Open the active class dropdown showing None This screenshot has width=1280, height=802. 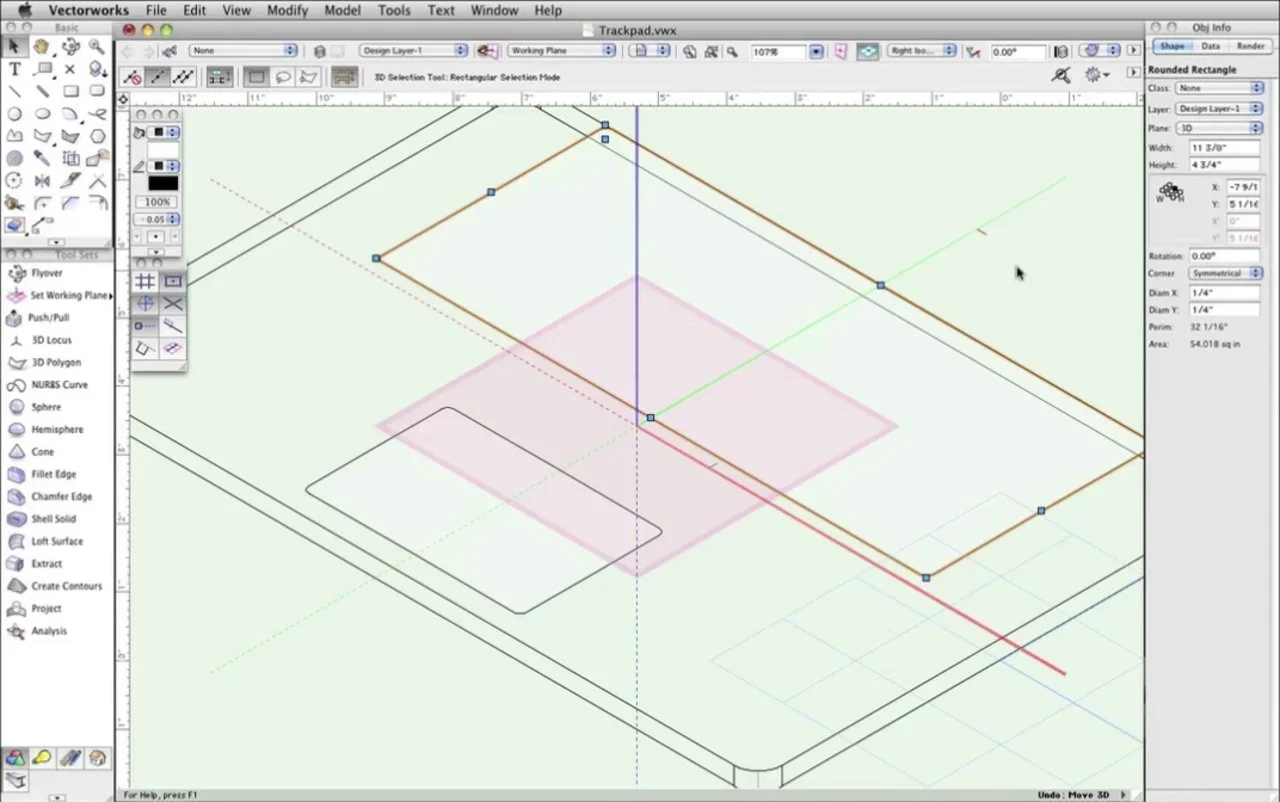[x=243, y=50]
